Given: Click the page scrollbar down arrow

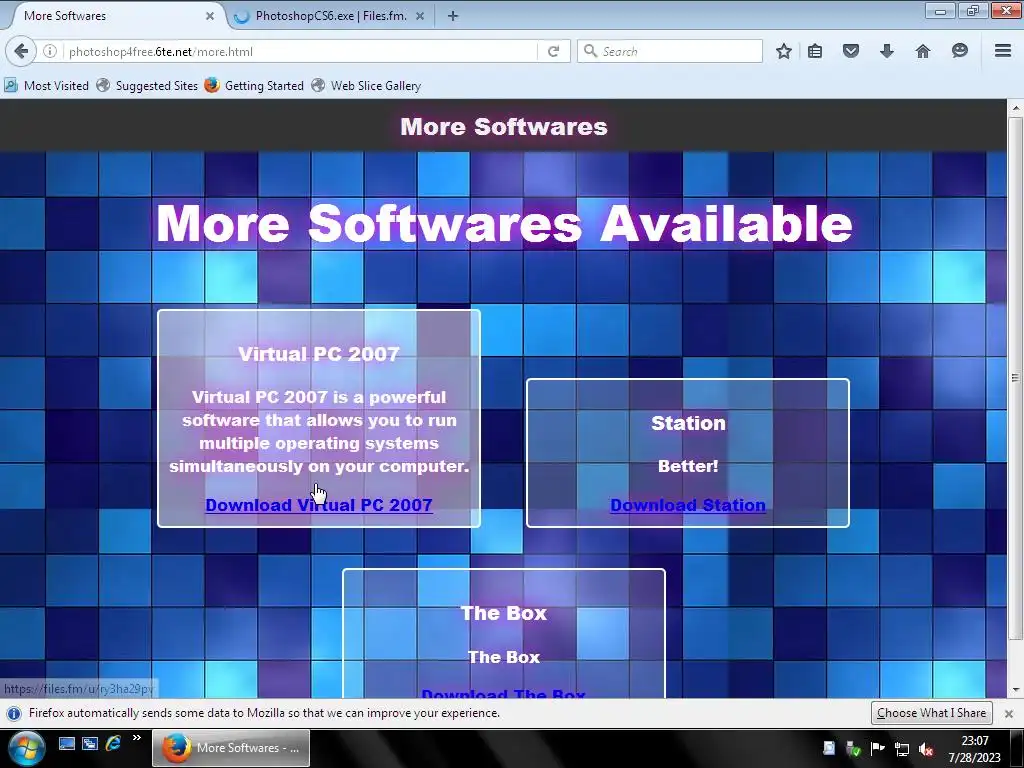Looking at the screenshot, I should click(1015, 689).
